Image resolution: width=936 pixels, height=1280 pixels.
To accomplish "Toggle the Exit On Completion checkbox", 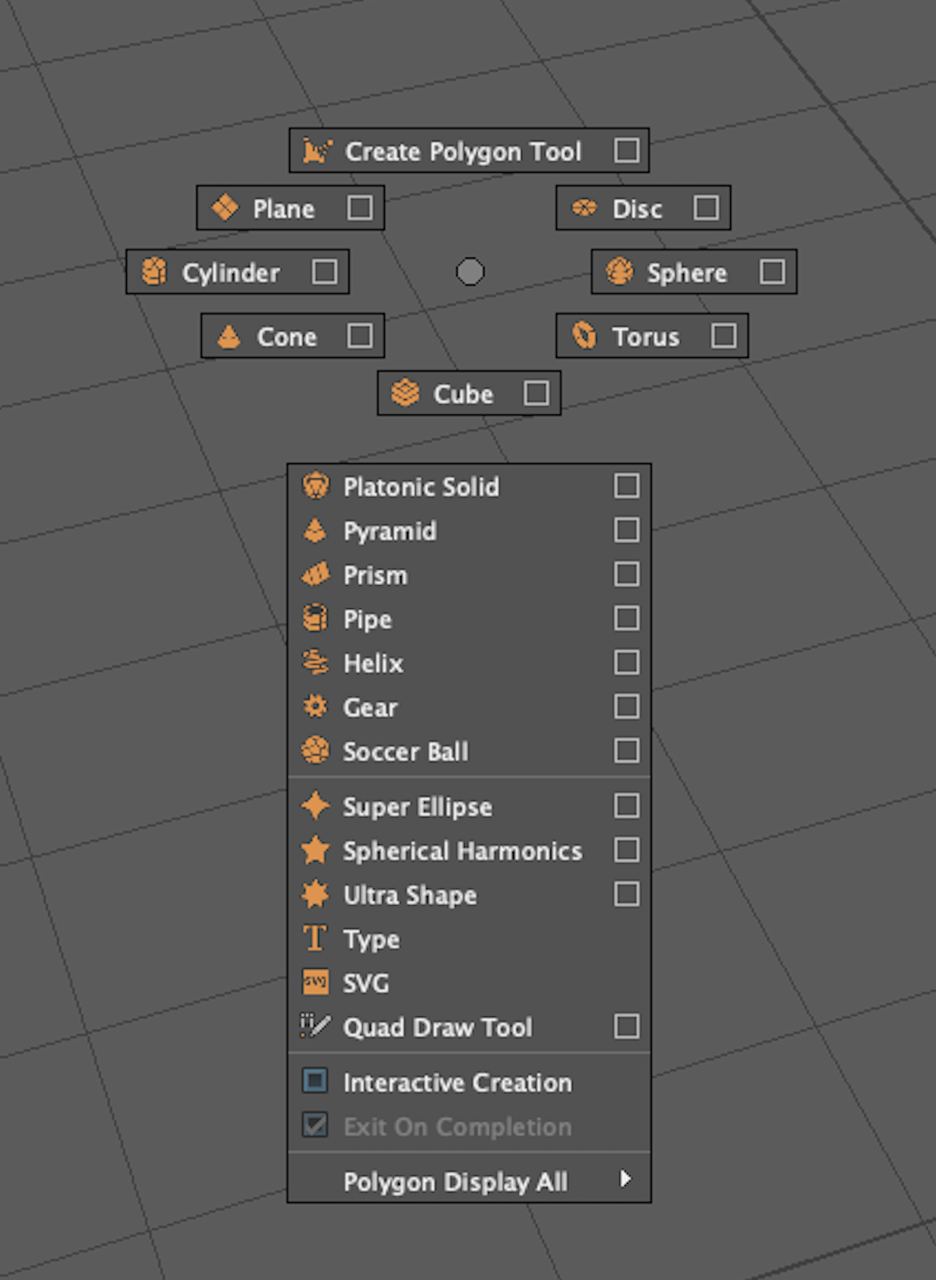I will (315, 1125).
